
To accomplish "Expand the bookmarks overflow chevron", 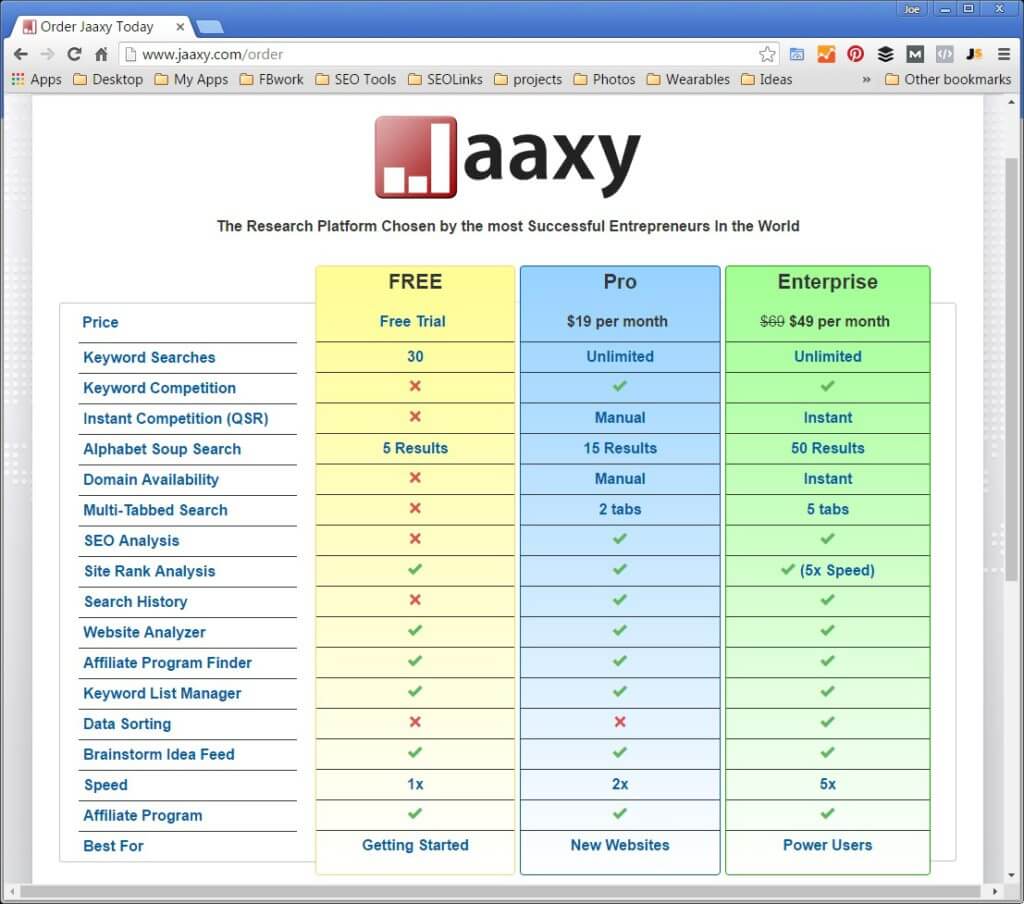I will pyautogui.click(x=867, y=80).
